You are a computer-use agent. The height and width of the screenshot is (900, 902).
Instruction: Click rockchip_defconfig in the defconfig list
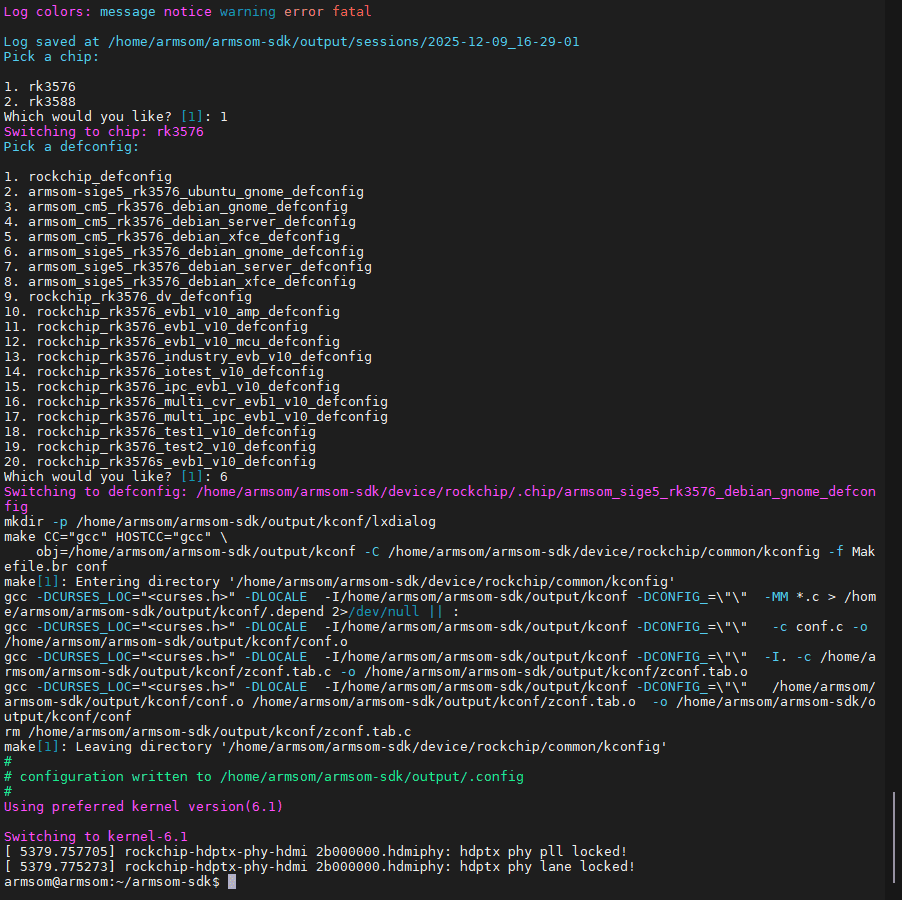point(100,177)
